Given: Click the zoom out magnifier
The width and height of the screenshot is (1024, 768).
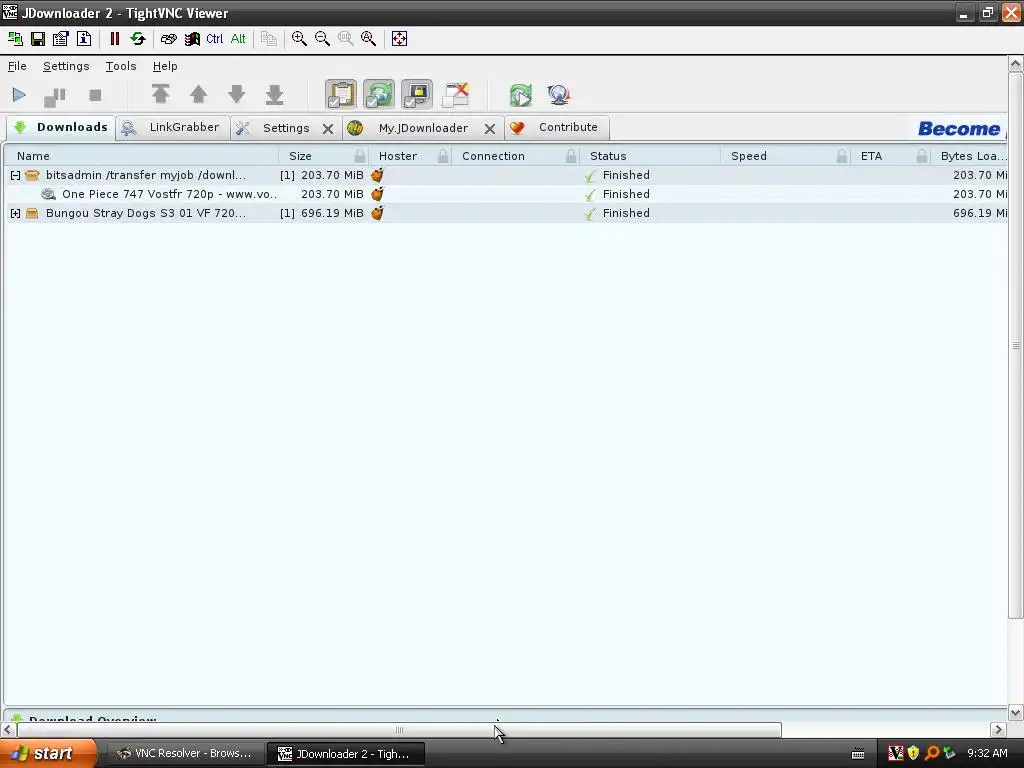Looking at the screenshot, I should 322,39.
